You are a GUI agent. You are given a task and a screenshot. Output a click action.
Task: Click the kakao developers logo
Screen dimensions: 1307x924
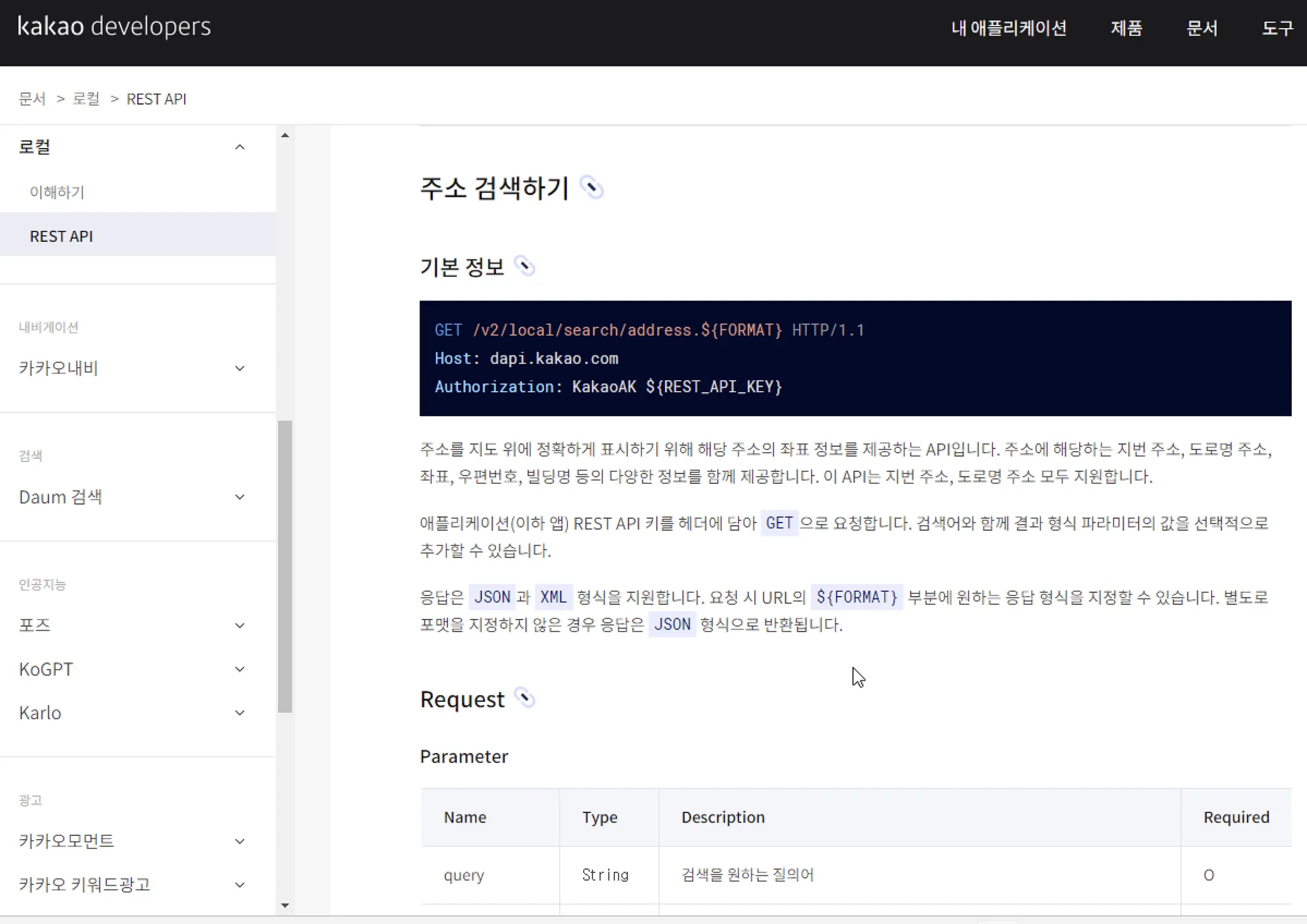114,27
